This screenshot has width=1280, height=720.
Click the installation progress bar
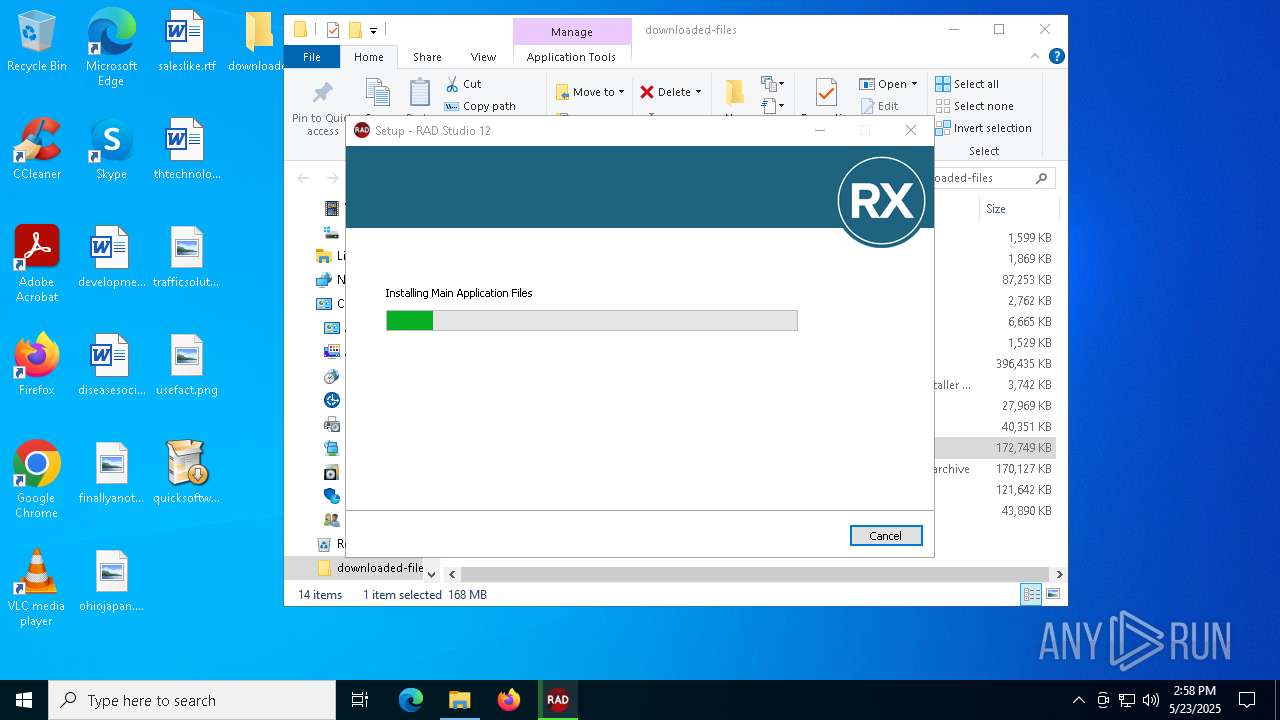pyautogui.click(x=592, y=320)
